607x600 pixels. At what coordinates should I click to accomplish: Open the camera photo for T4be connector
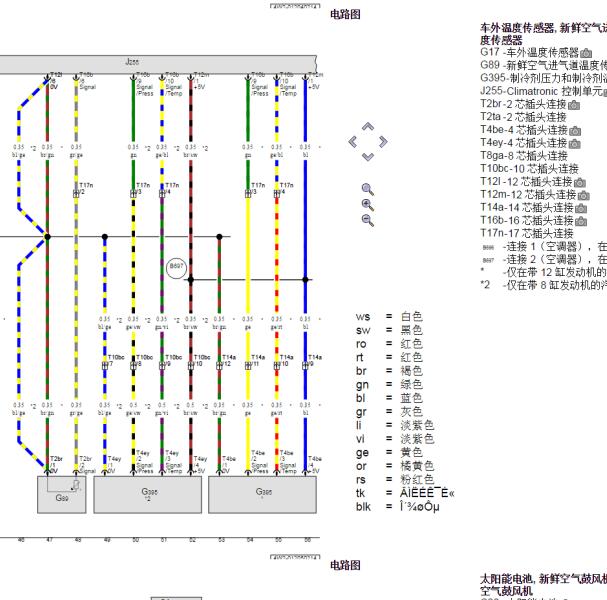click(x=575, y=131)
